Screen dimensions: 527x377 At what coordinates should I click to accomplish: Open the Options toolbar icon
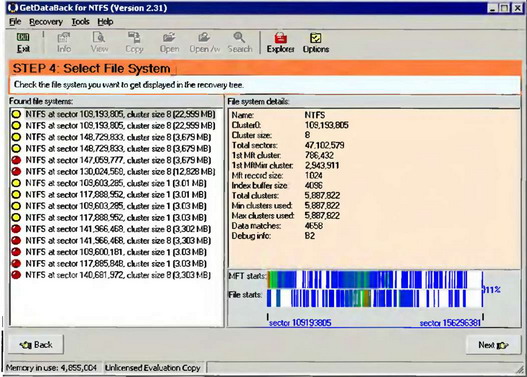316,43
